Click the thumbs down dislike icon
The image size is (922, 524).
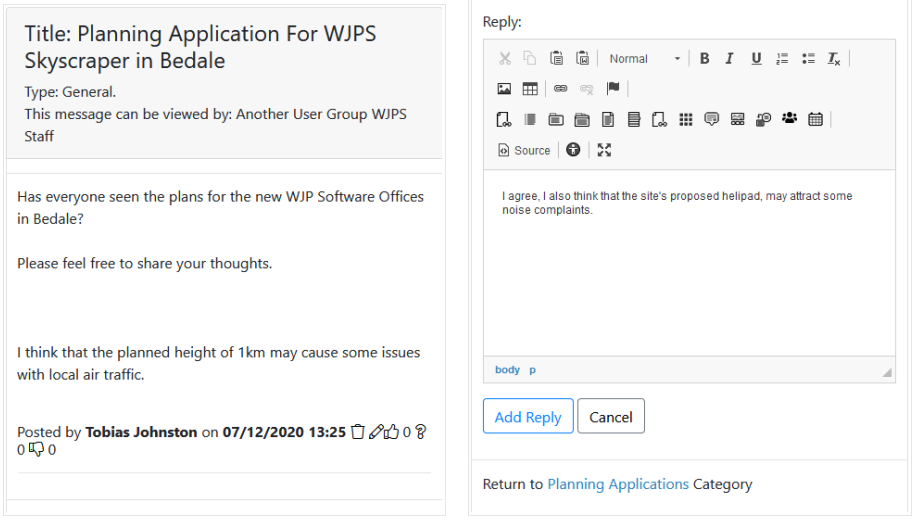[x=36, y=450]
